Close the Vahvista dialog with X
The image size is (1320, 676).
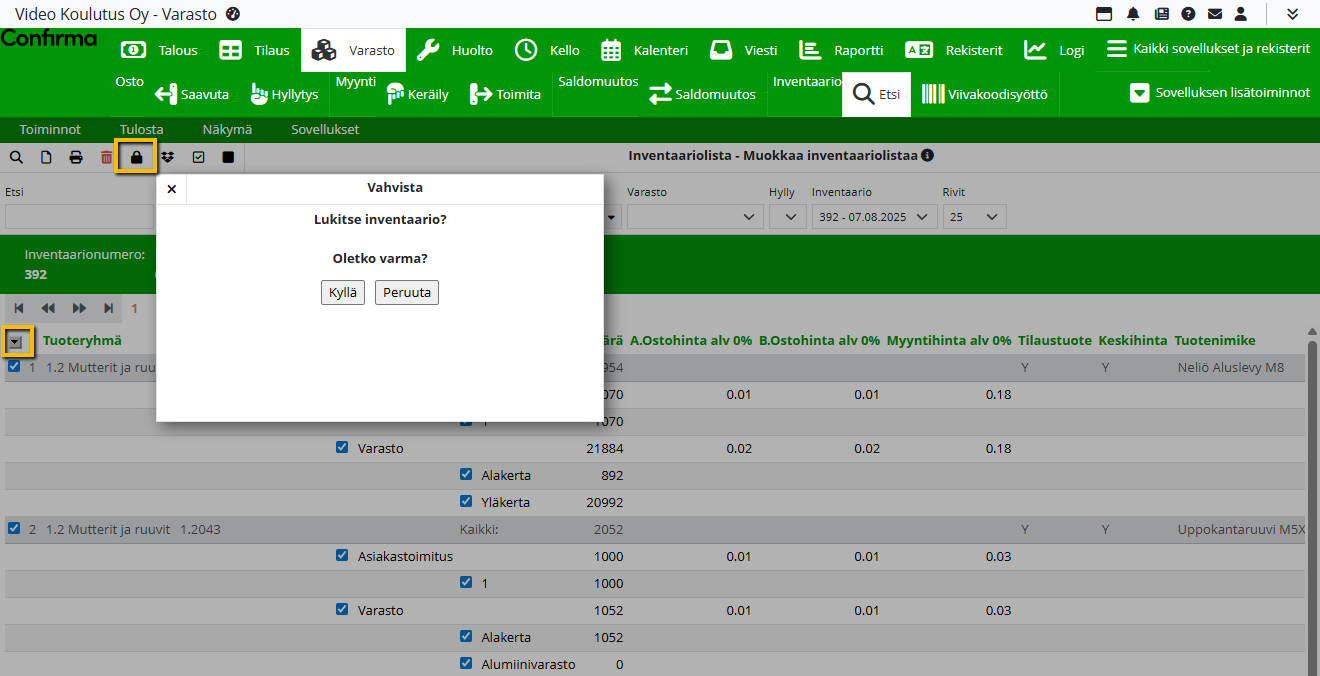(x=172, y=189)
